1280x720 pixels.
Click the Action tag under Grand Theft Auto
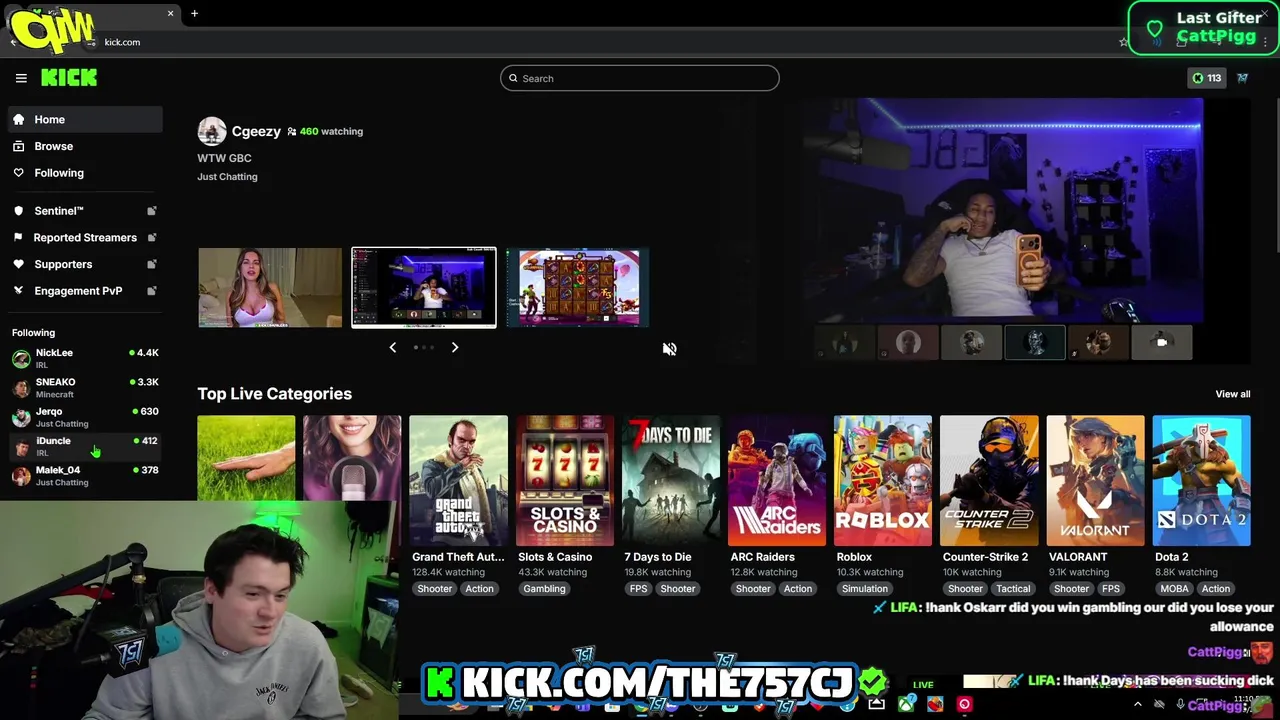(479, 589)
